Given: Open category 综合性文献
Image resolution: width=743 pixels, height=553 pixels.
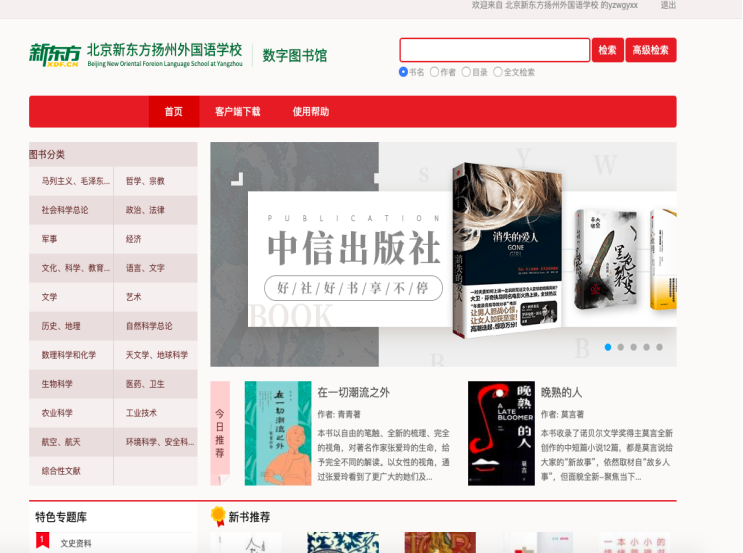Looking at the screenshot, I should coord(61,471).
